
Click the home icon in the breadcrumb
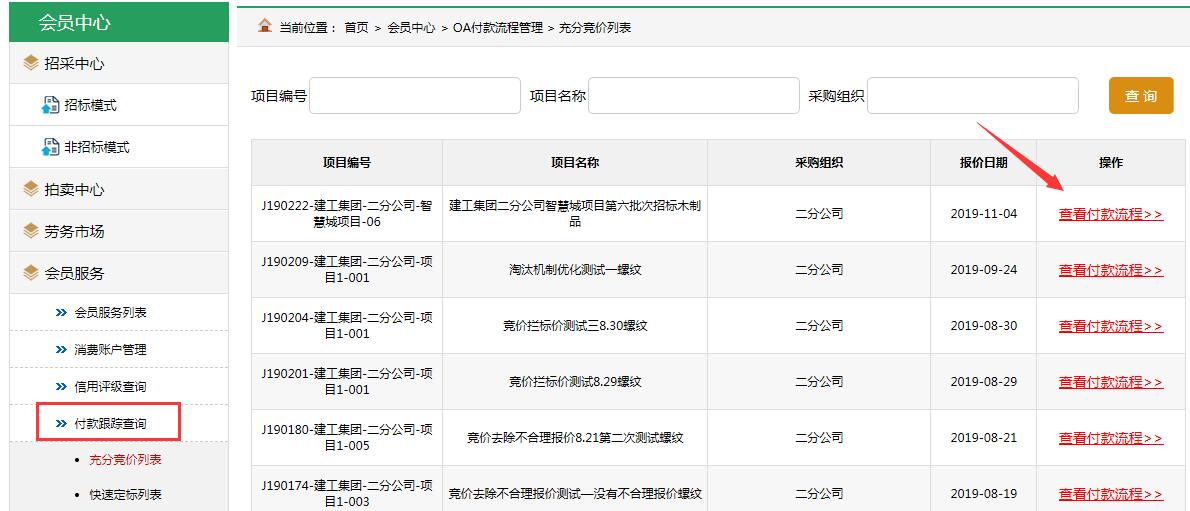pyautogui.click(x=264, y=26)
